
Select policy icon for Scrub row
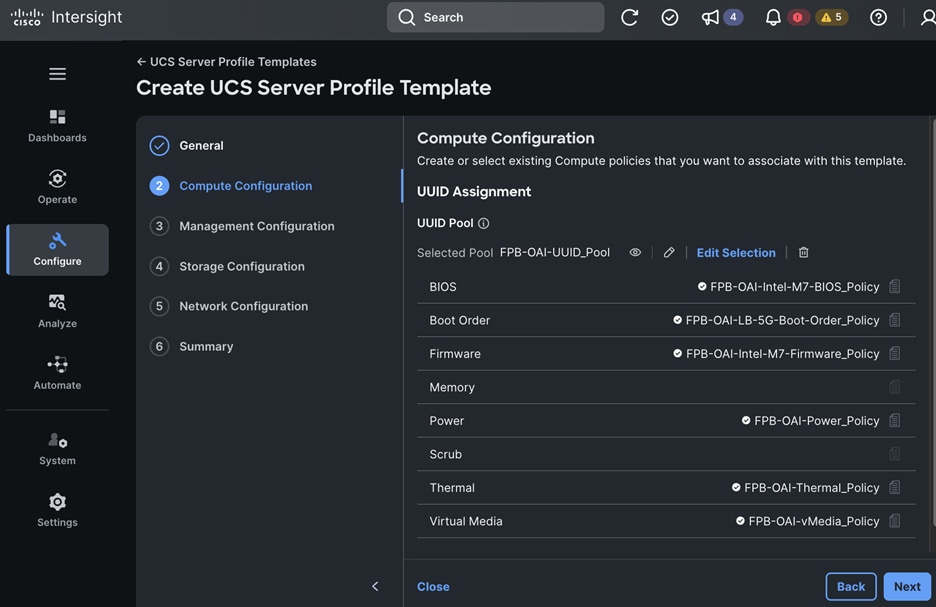click(894, 454)
